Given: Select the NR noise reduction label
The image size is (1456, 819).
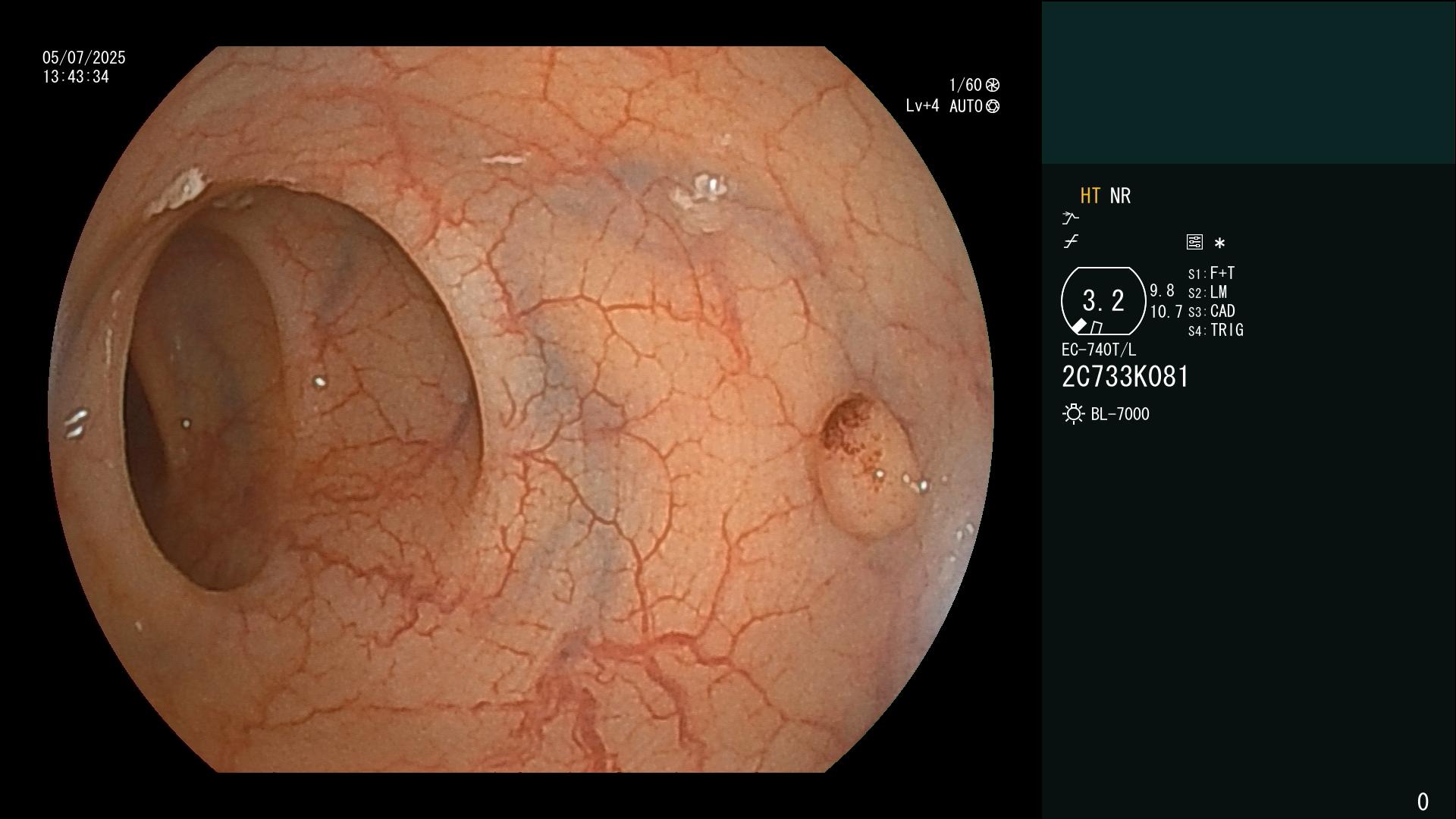Looking at the screenshot, I should (1120, 196).
